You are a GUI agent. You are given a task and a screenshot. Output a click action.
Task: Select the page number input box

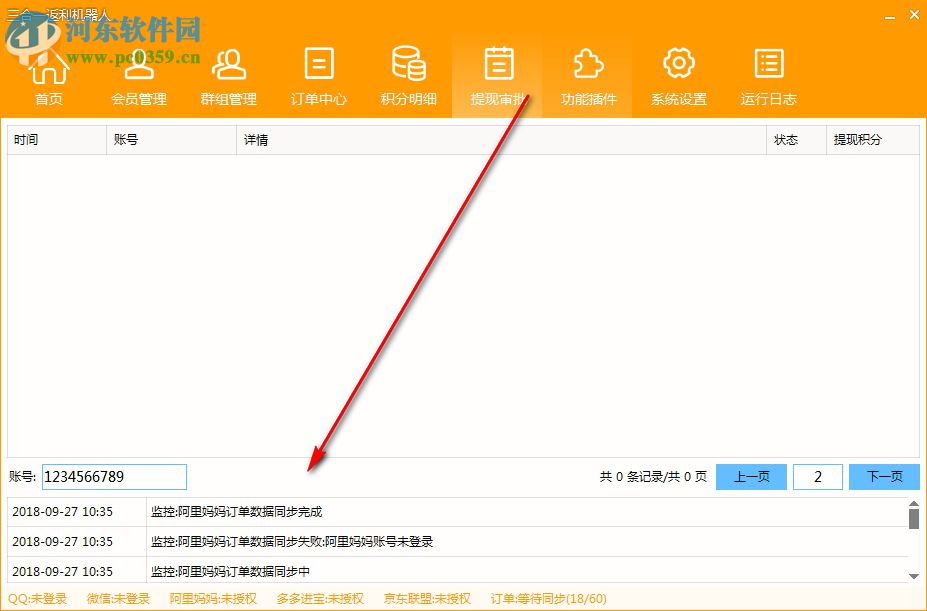click(x=817, y=477)
